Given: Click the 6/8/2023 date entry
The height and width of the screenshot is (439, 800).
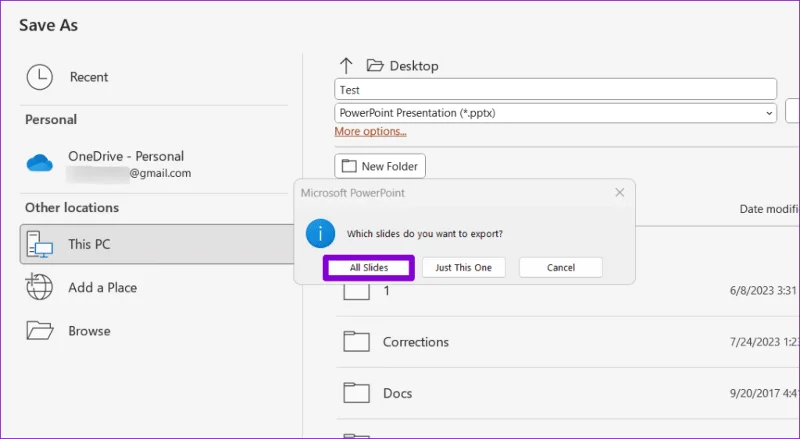Looking at the screenshot, I should [x=764, y=290].
